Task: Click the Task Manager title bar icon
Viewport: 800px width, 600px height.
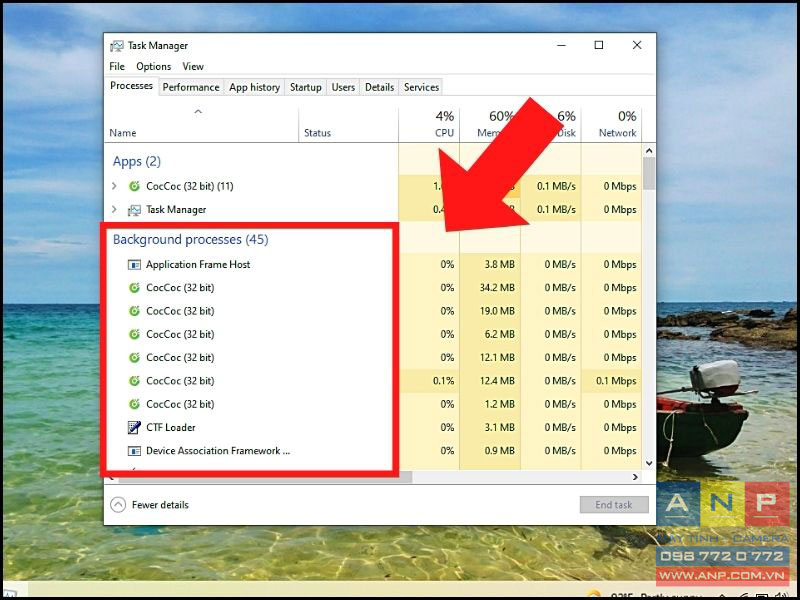Action: point(117,45)
